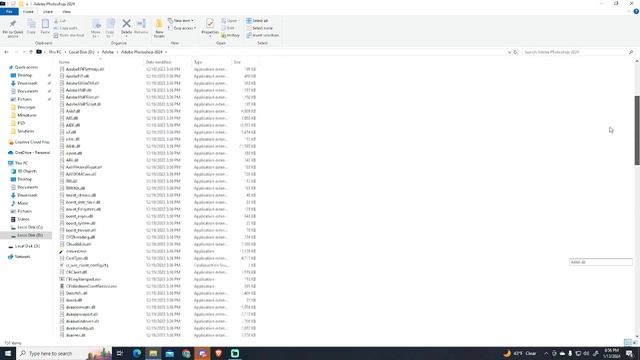Open Google Chrome from the taskbar
This screenshot has height=360, width=640.
tap(187, 353)
